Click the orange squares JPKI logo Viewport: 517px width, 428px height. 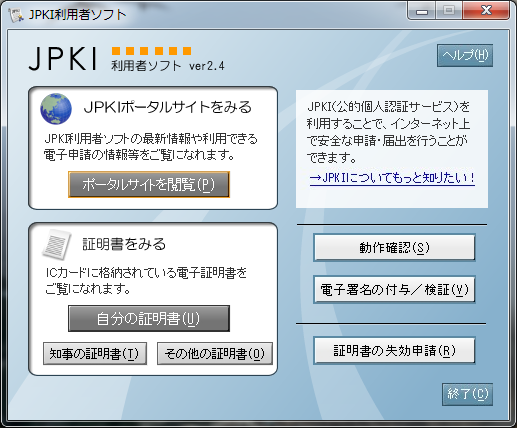(151, 51)
